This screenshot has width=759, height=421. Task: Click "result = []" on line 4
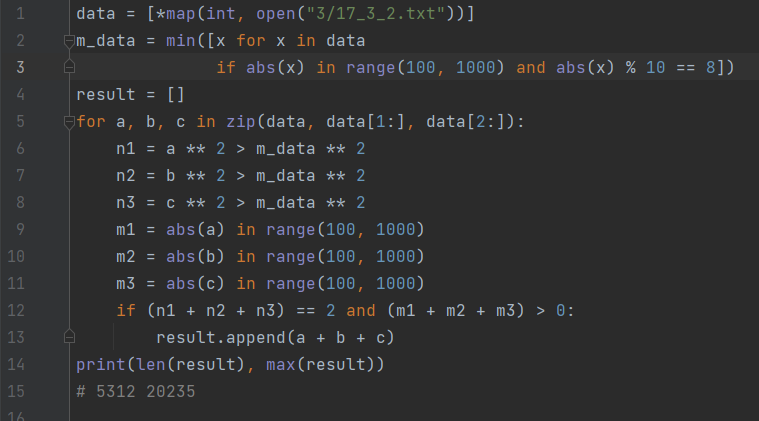130,94
